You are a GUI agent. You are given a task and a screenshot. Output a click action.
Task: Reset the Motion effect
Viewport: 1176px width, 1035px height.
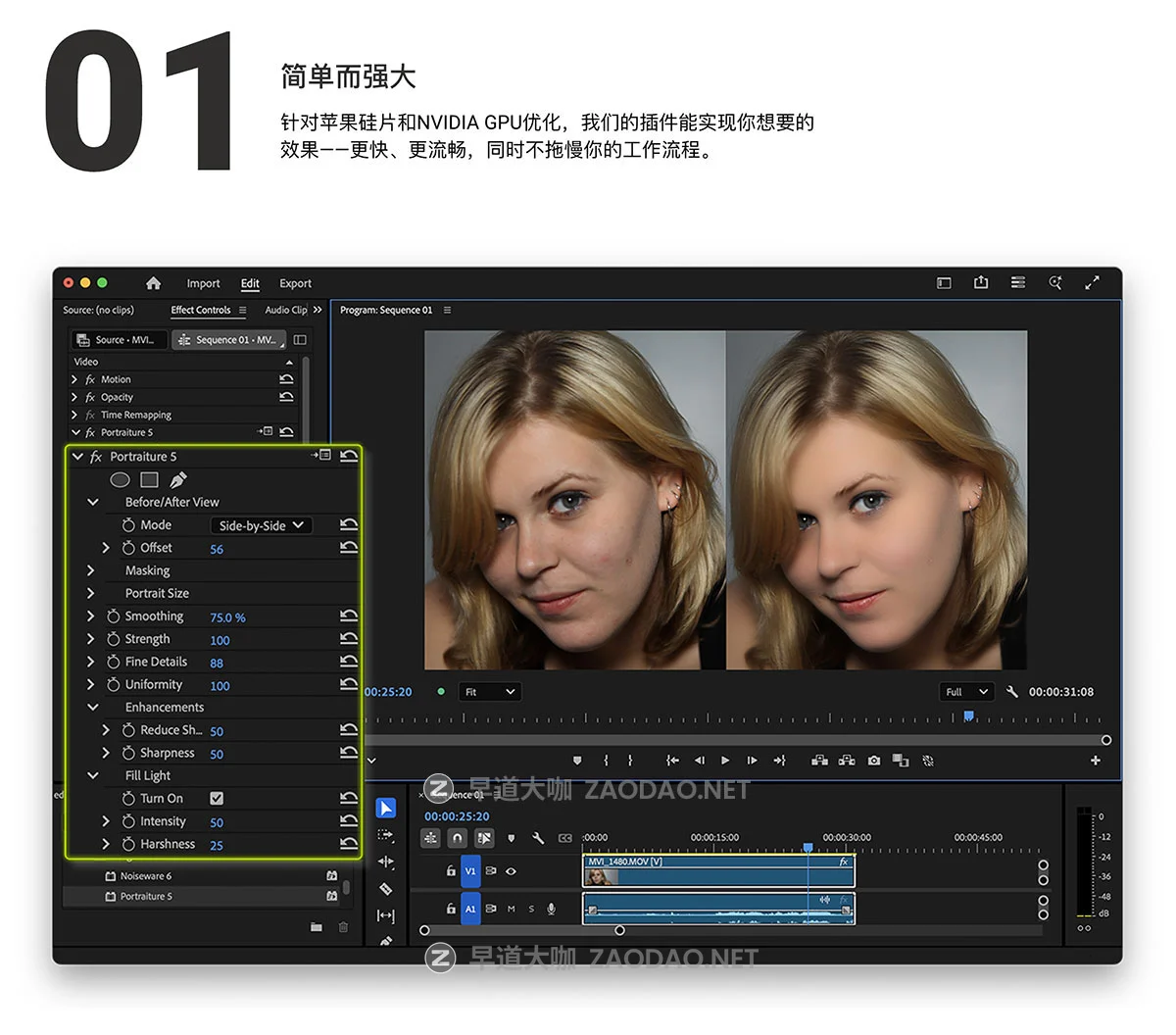point(286,379)
